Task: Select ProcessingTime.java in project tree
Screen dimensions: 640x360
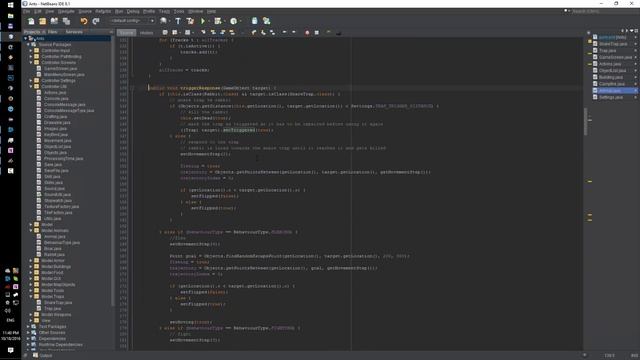Action: [x=63, y=158]
